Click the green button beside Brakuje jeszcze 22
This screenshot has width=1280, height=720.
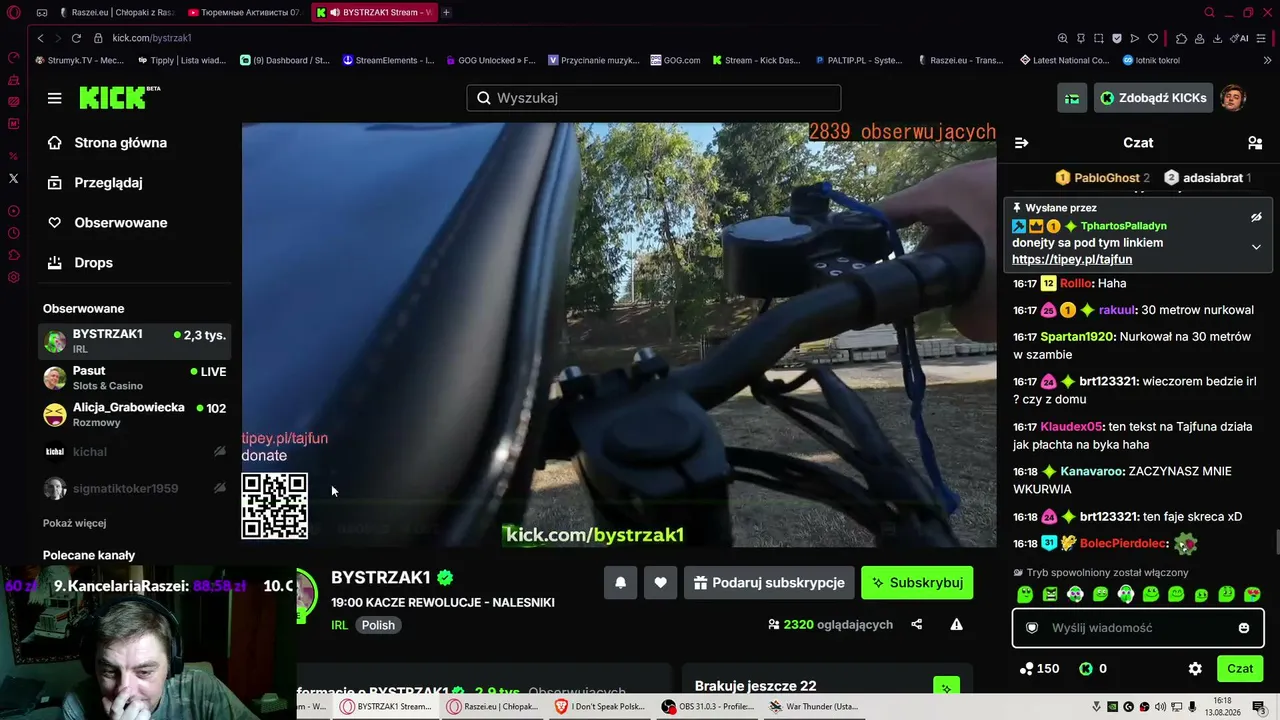[x=946, y=687]
